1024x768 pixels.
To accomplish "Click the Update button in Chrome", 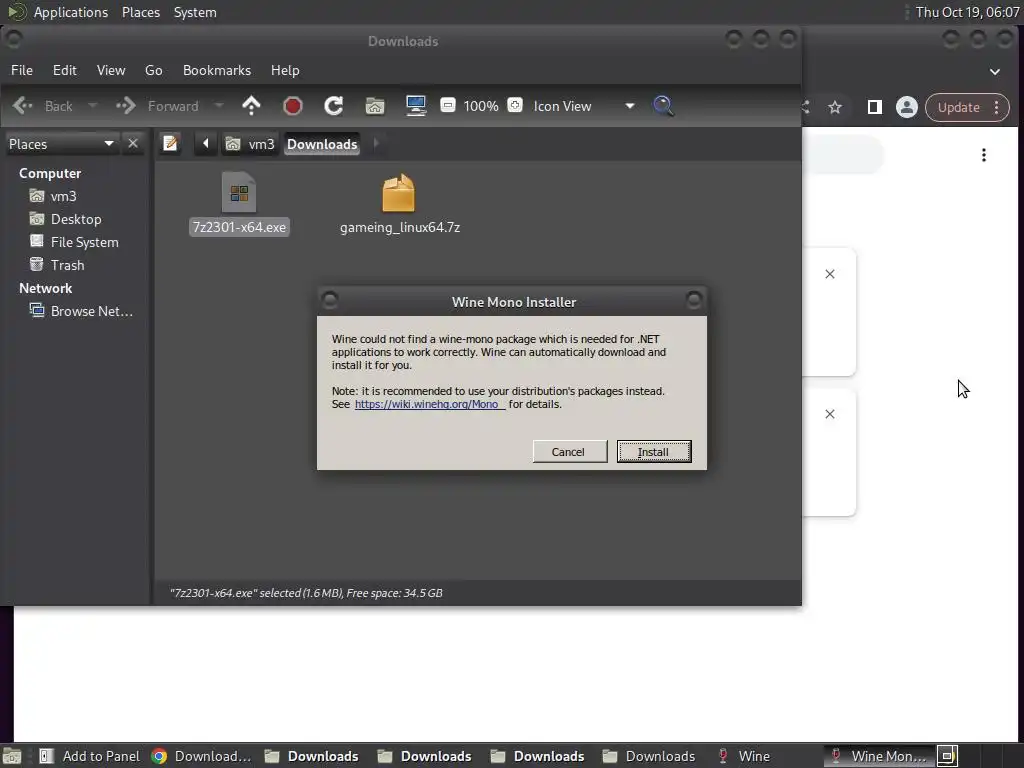I will pyautogui.click(x=959, y=107).
